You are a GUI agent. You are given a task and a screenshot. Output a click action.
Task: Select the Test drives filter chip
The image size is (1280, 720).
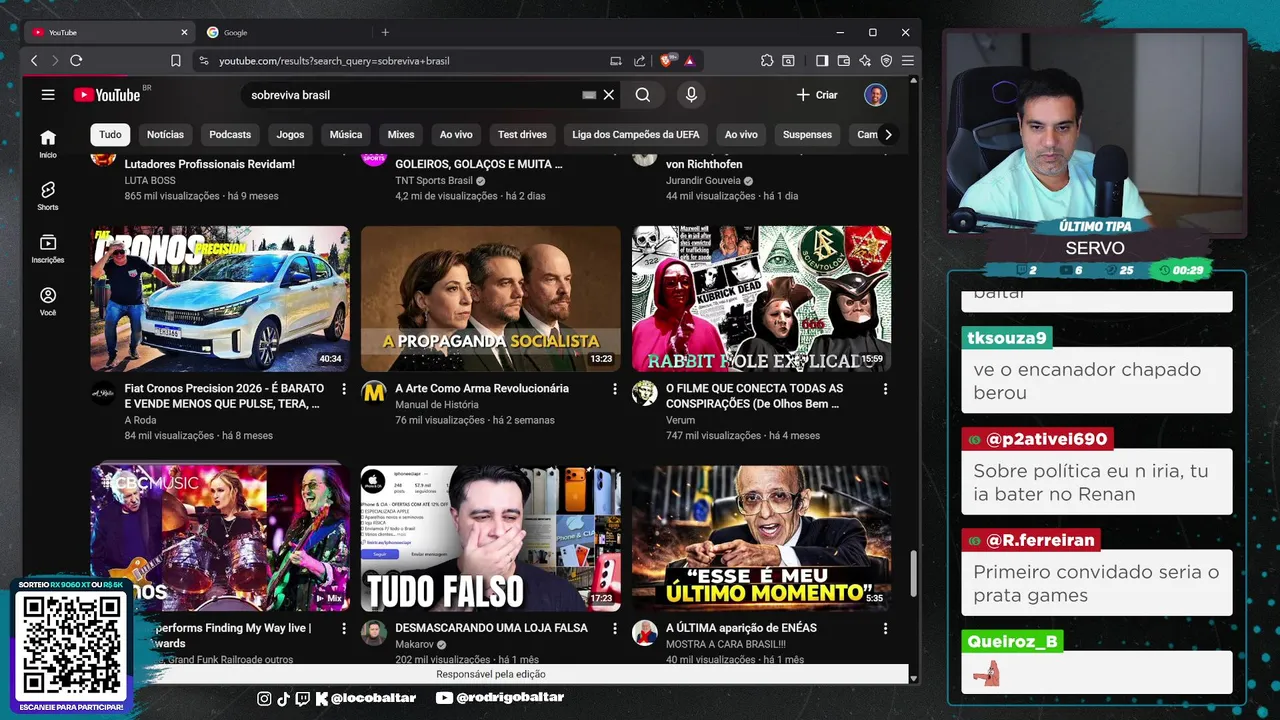522,135
